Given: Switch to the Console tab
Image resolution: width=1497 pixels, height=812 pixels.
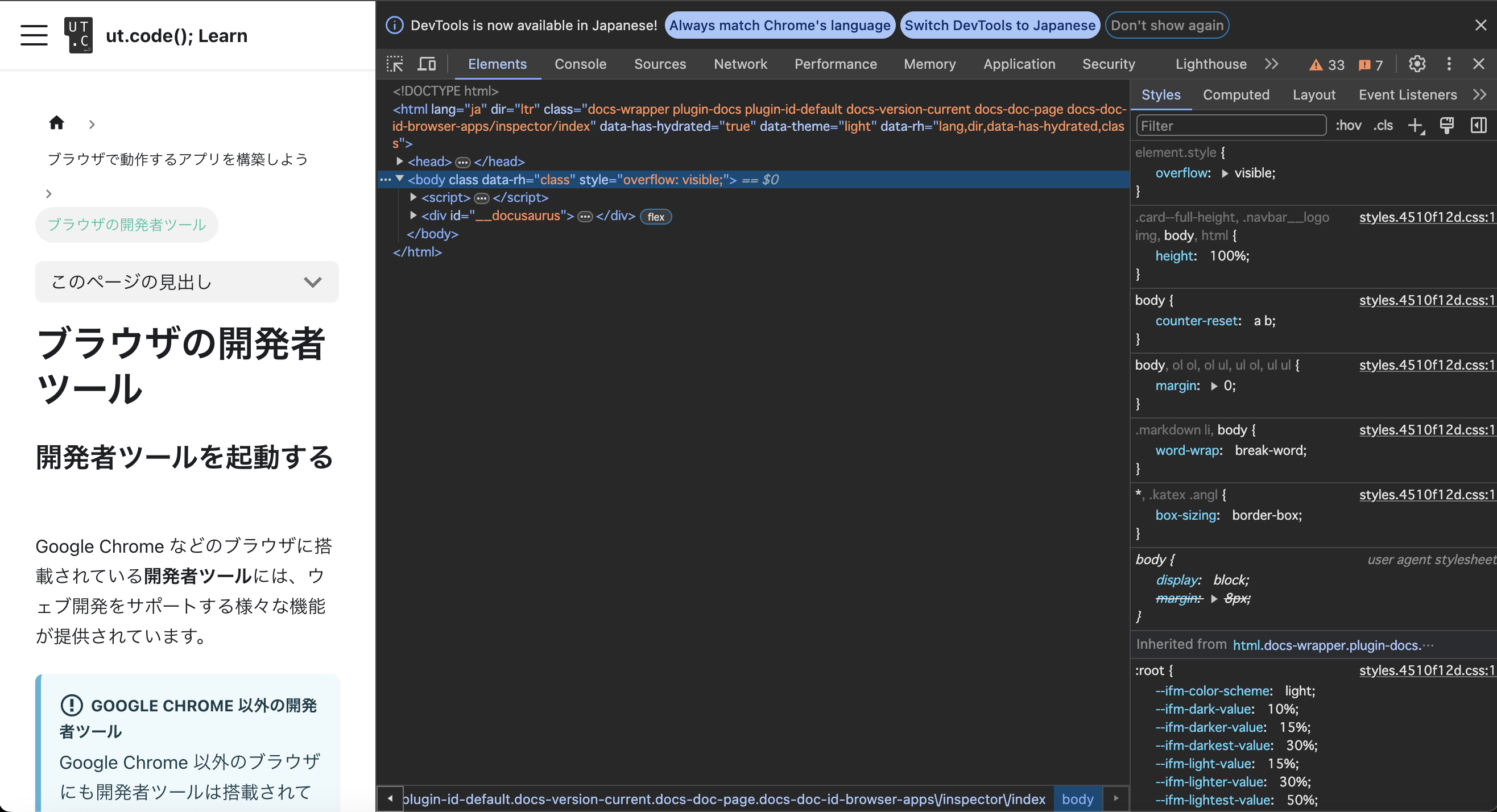Looking at the screenshot, I should pyautogui.click(x=581, y=63).
